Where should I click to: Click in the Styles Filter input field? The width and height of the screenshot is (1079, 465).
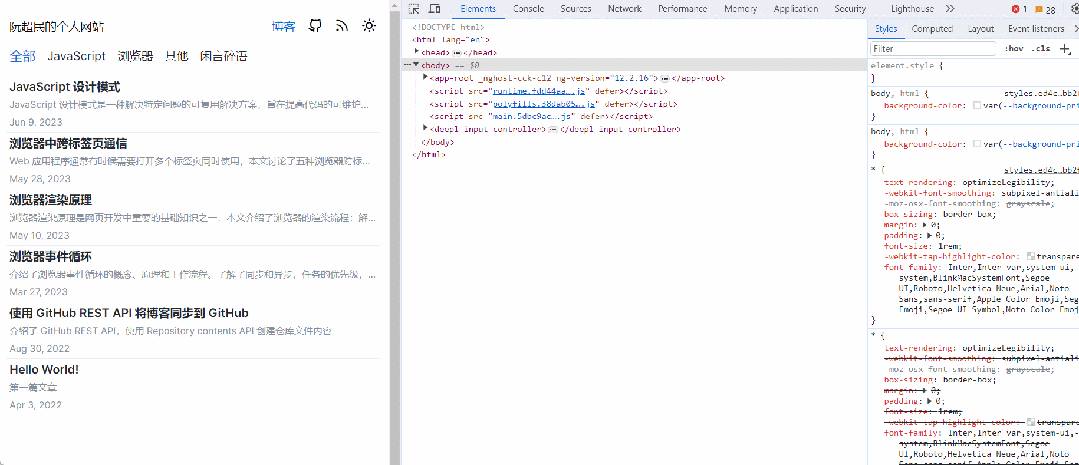click(933, 49)
